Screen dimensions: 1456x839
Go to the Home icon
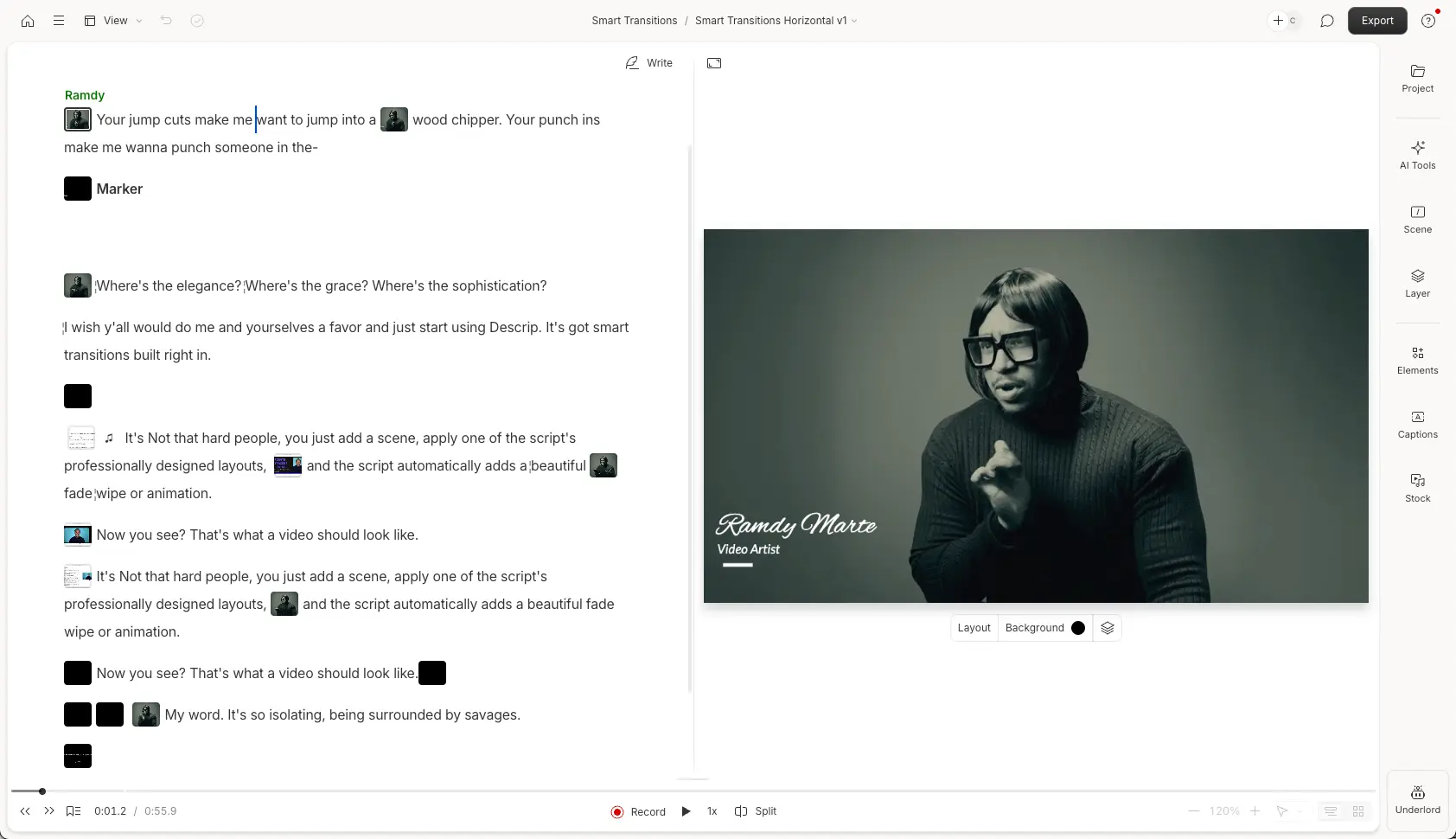tap(28, 21)
